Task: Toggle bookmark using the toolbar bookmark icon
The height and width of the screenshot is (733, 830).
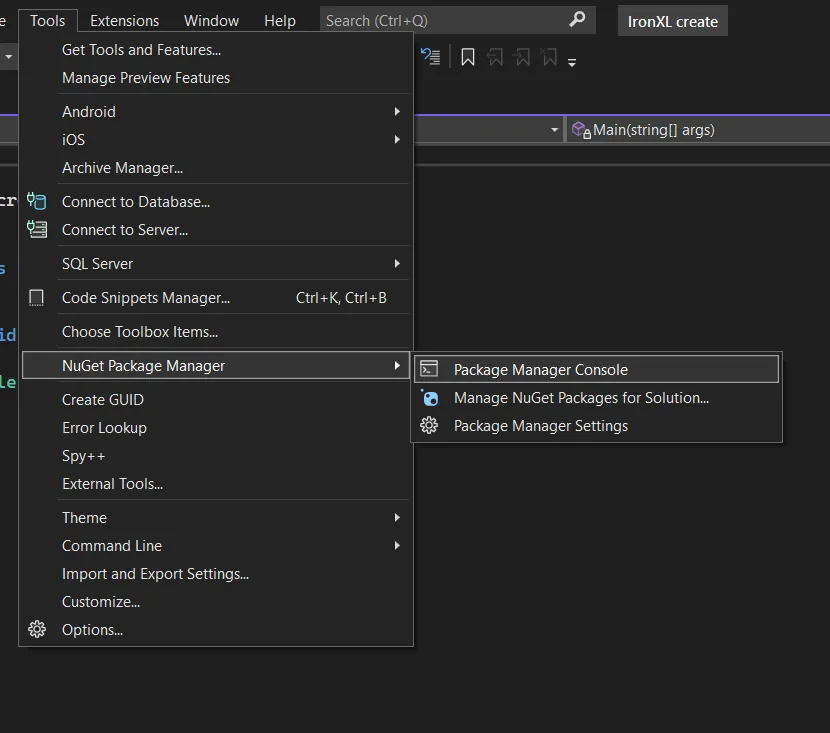Action: 467,58
